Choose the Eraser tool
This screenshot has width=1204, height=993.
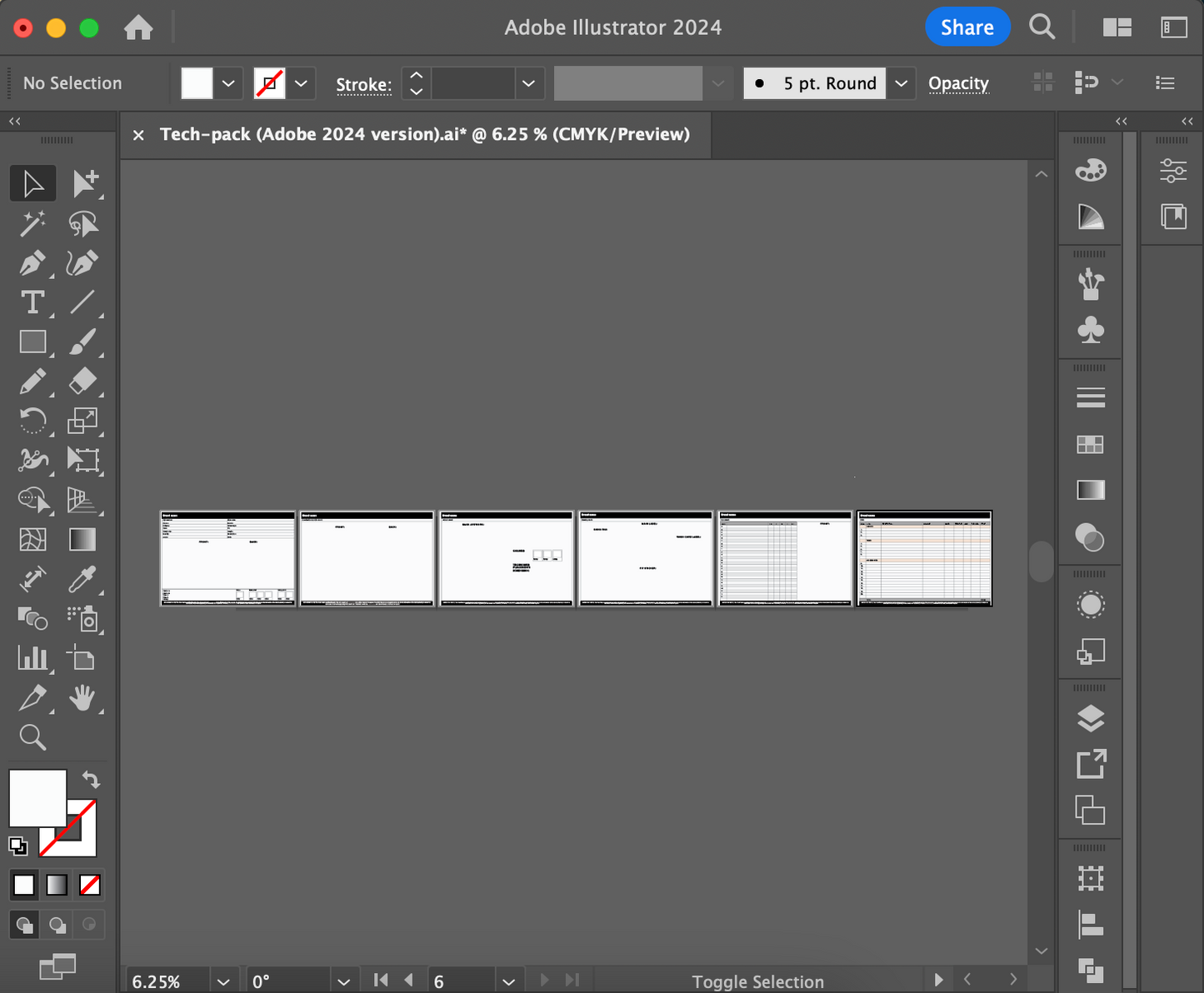(82, 382)
